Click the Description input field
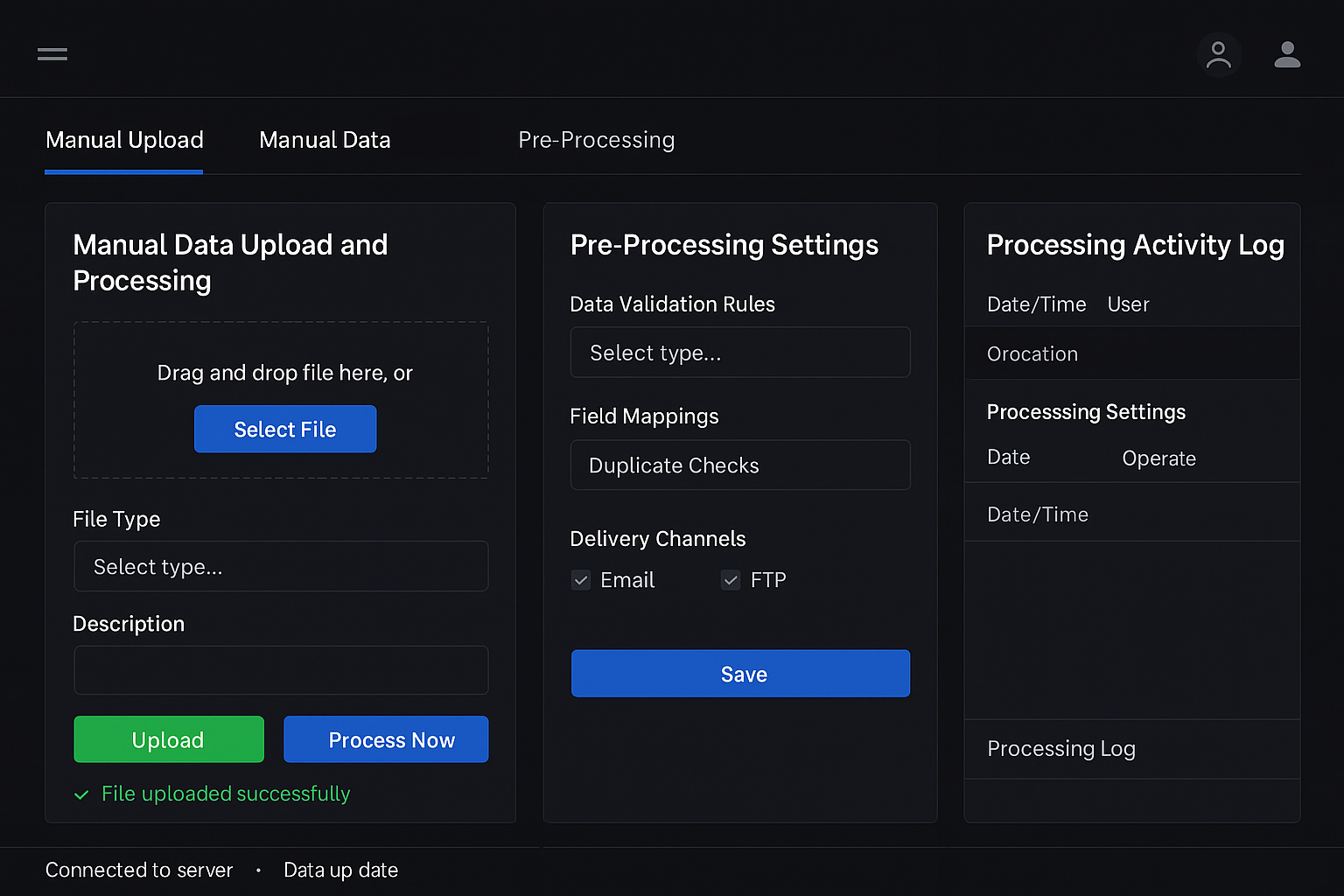The image size is (1344, 896). point(281,670)
